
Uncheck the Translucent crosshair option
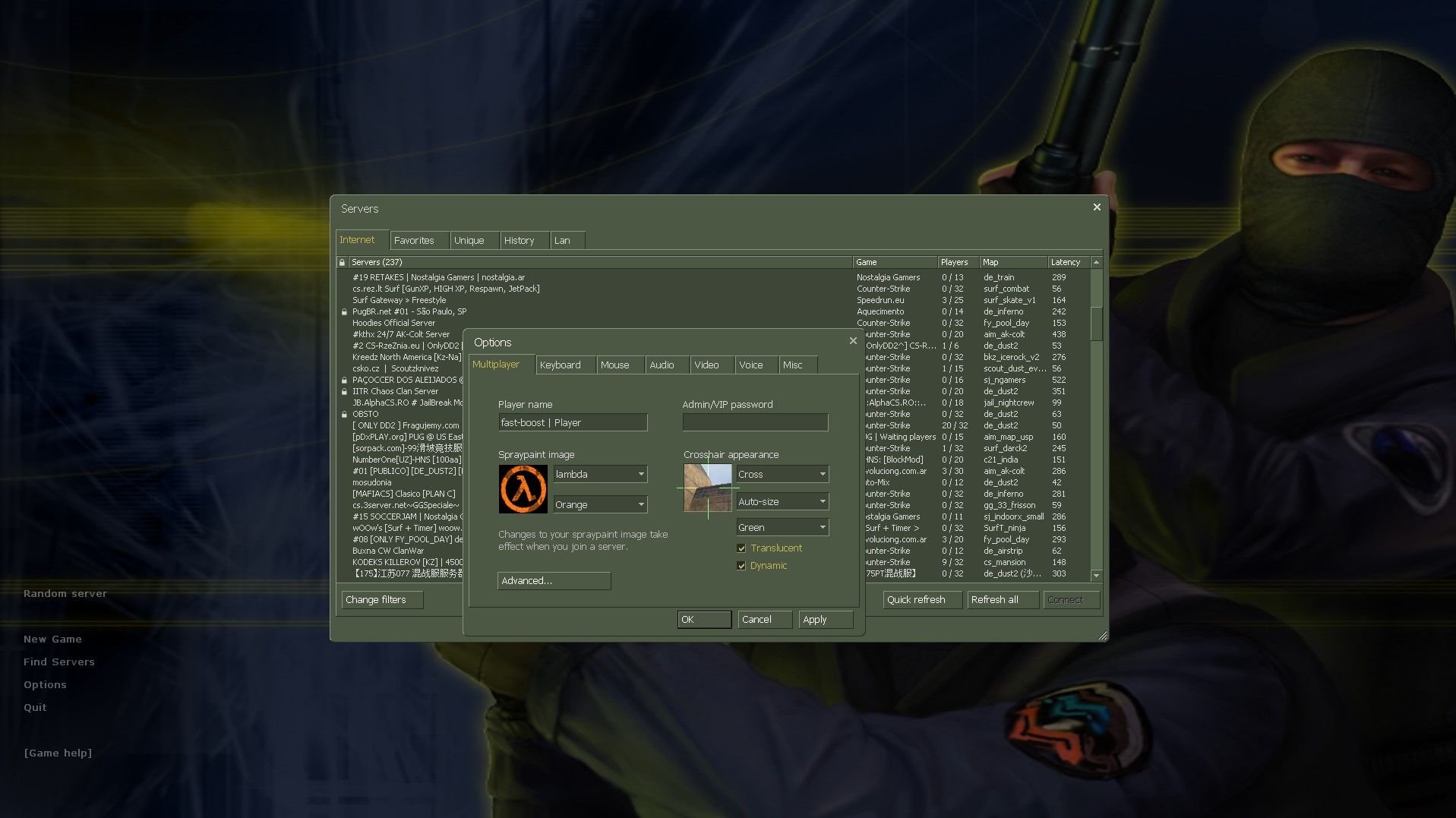(741, 548)
